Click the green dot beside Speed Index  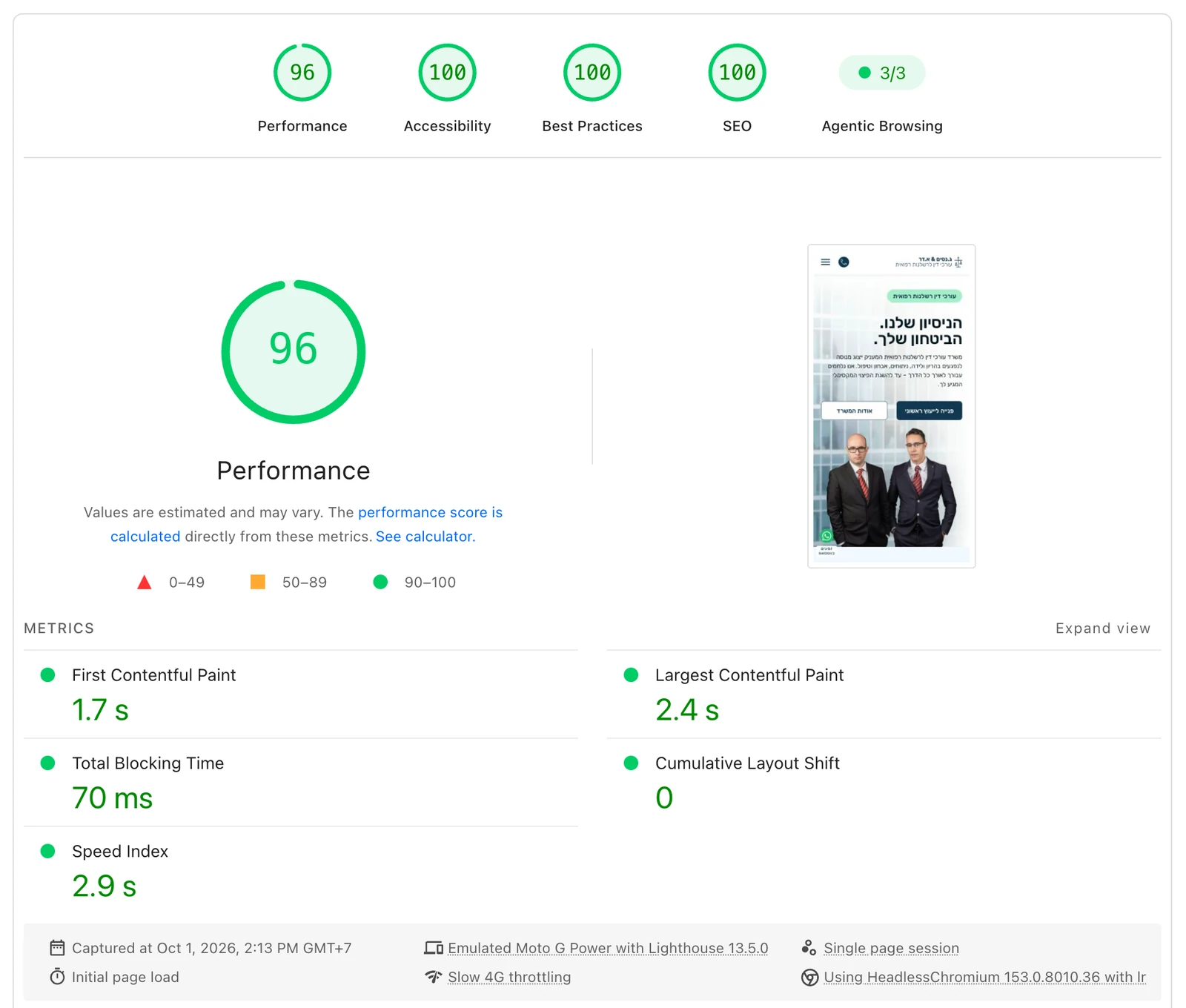(x=47, y=851)
